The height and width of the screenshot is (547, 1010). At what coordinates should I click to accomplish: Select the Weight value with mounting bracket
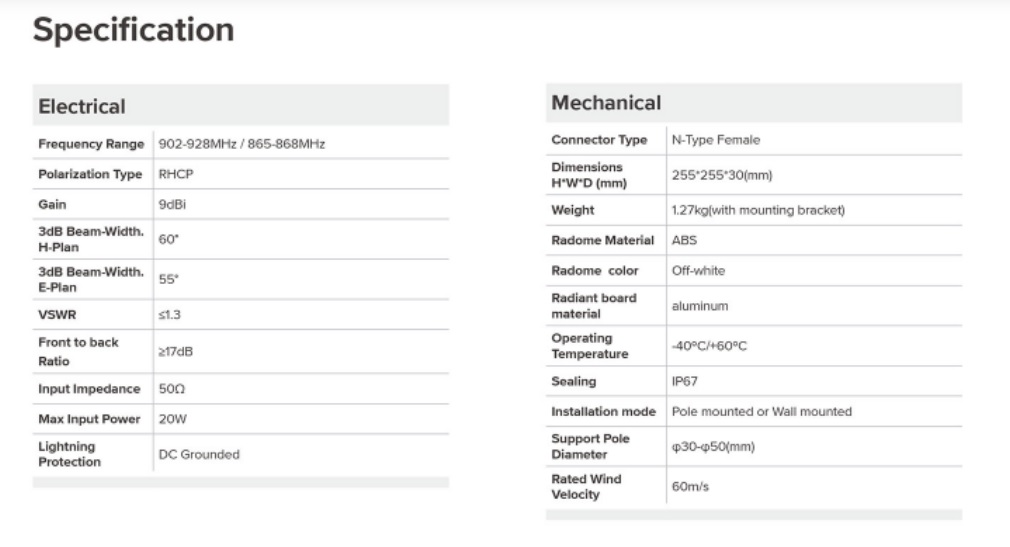759,211
